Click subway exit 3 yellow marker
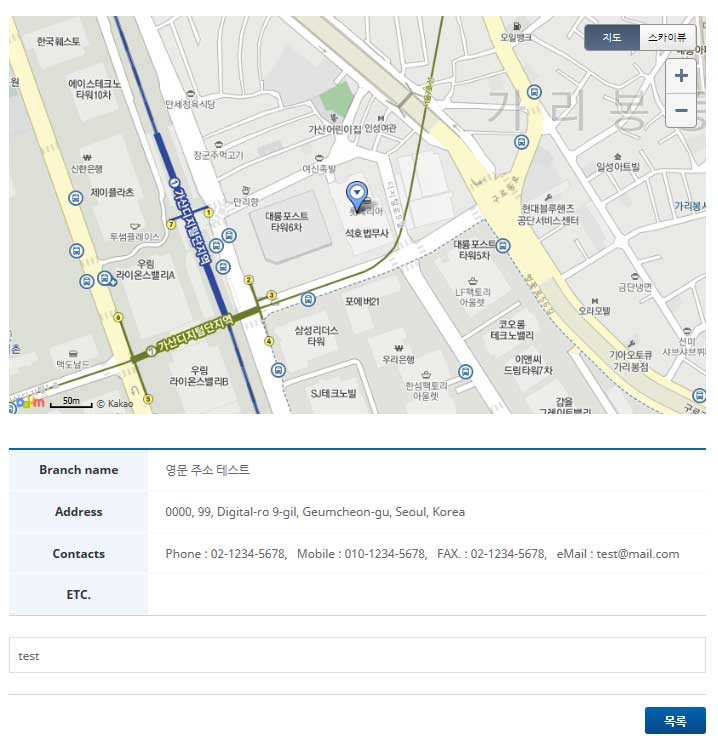 pos(272,295)
